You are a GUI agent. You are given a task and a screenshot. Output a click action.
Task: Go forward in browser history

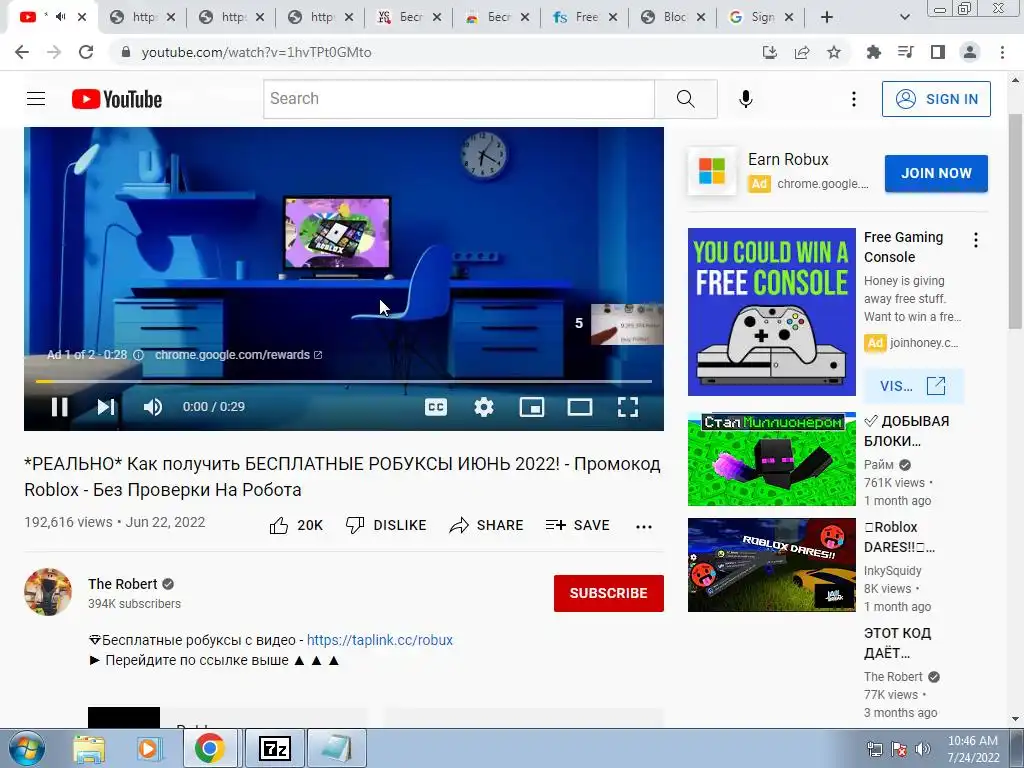point(54,52)
